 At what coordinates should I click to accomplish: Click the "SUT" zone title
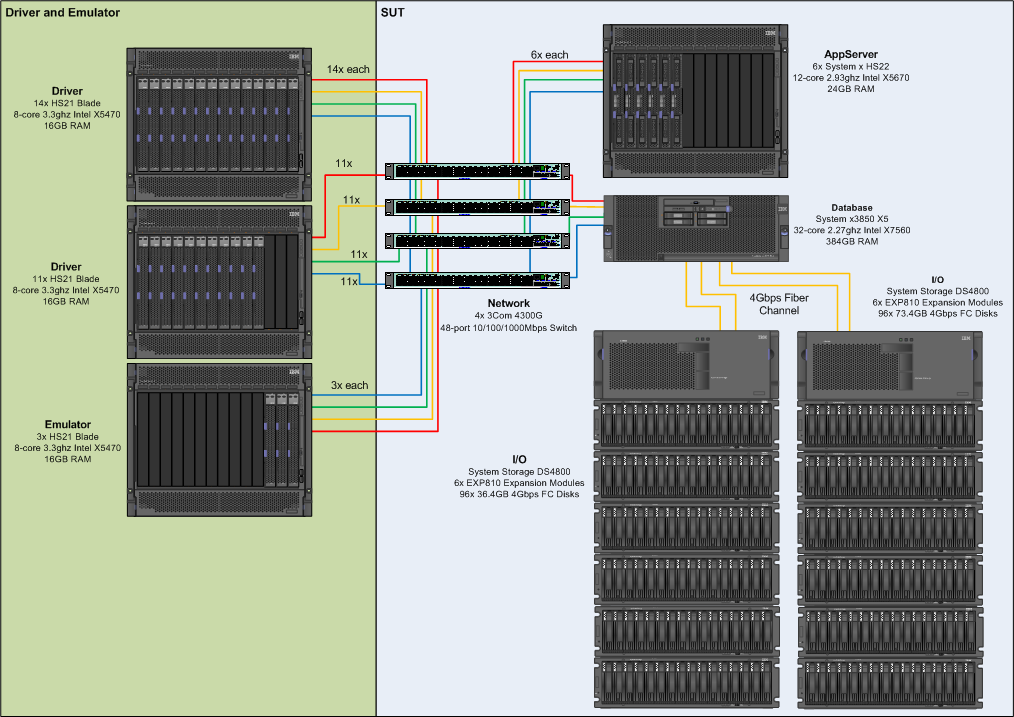[393, 12]
